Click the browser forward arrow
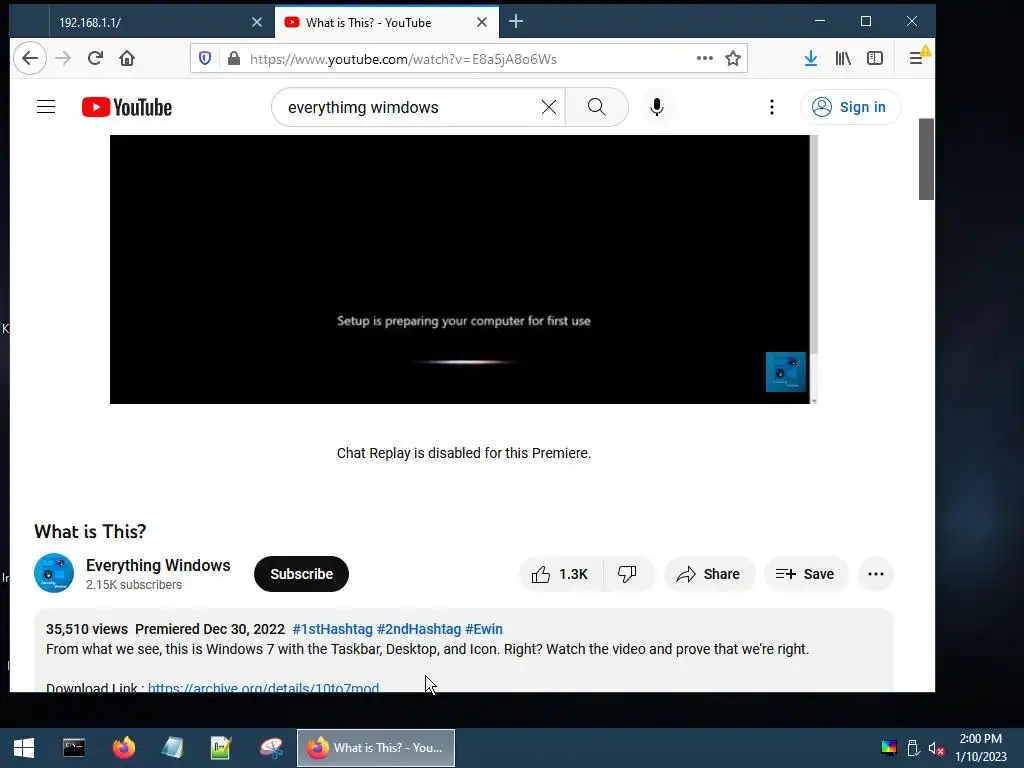Viewport: 1024px width, 768px height. point(63,59)
